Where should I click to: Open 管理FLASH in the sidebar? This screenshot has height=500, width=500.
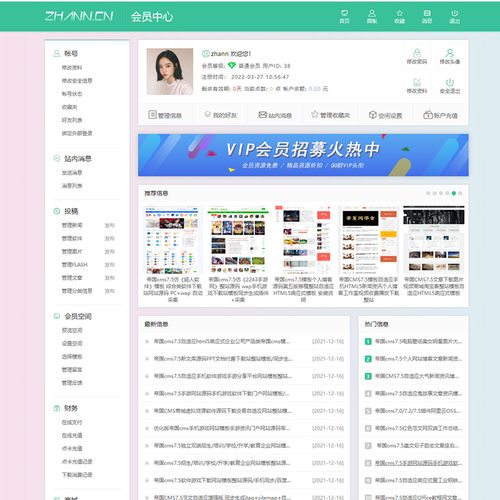pos(74,264)
